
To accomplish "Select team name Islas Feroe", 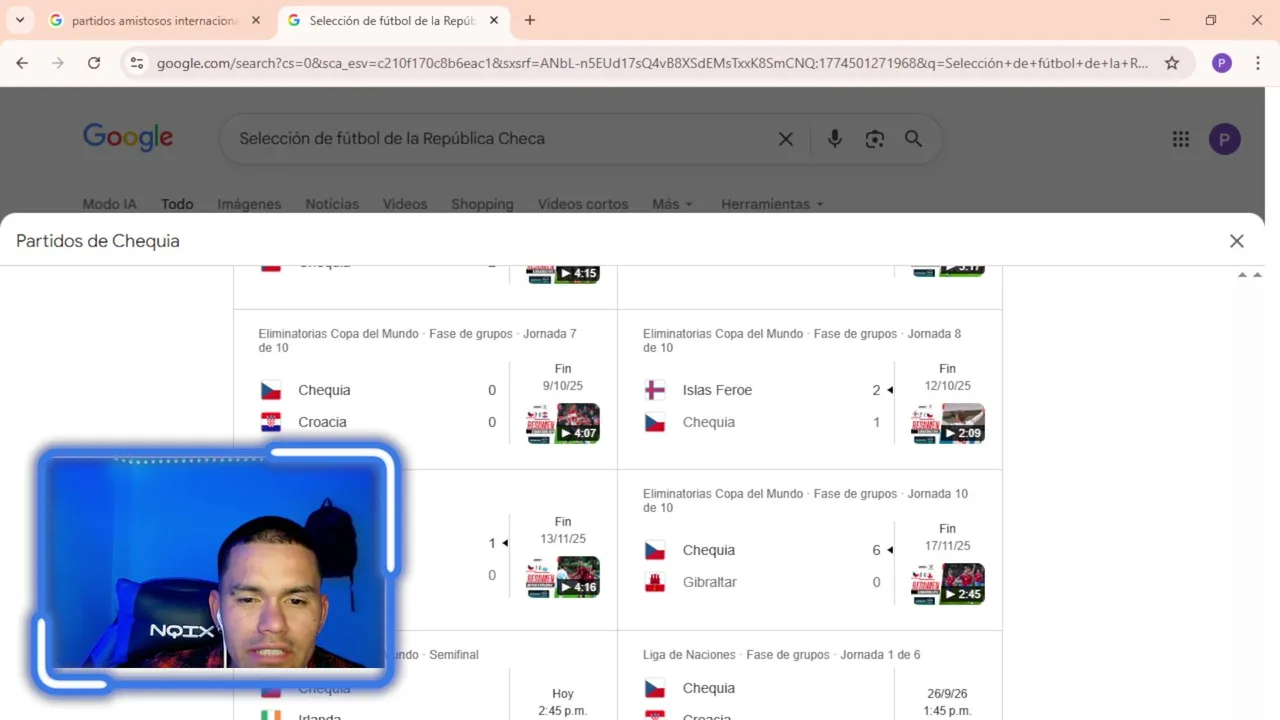I will coord(717,390).
